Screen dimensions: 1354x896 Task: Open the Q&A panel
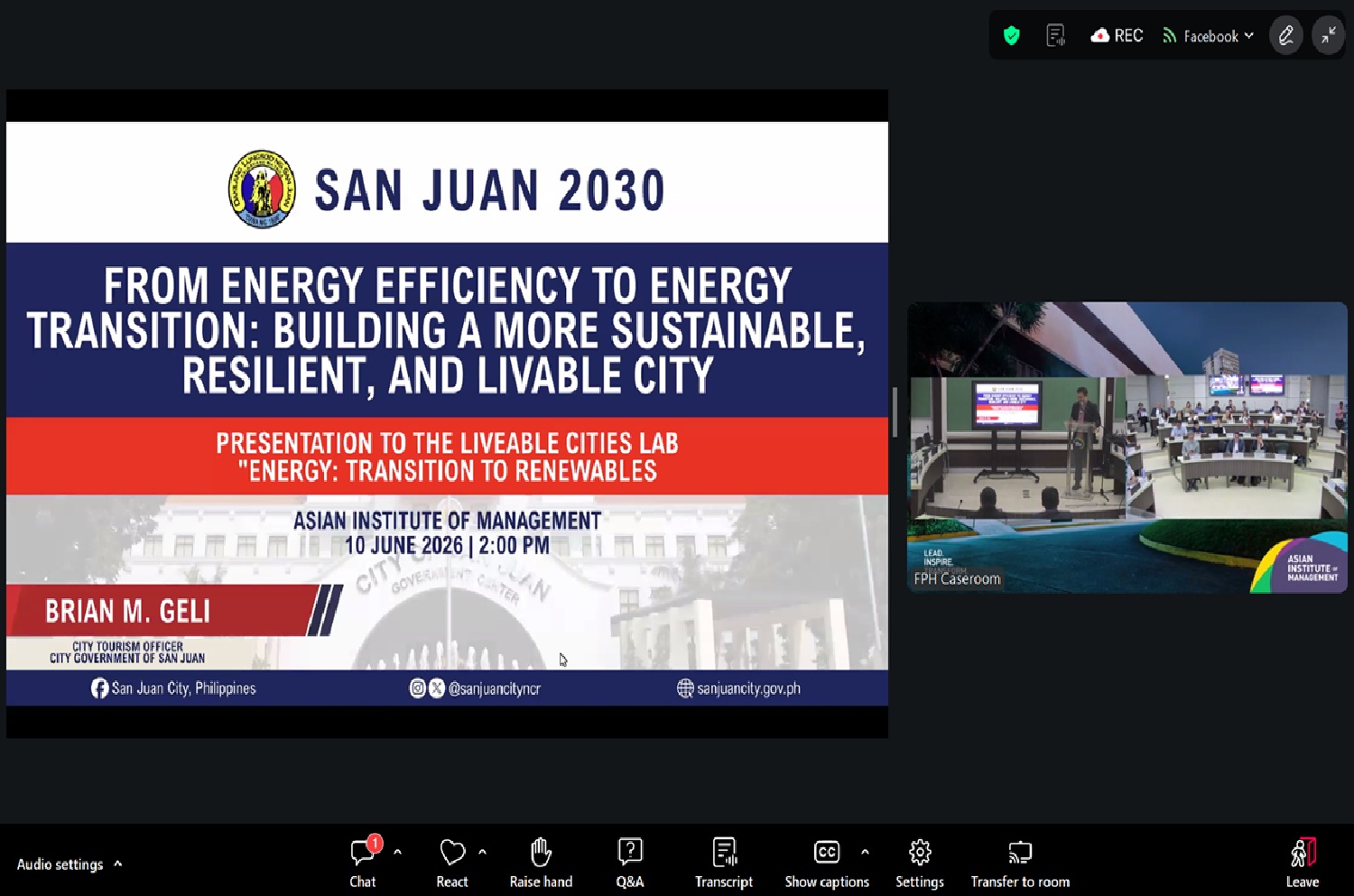tap(630, 863)
